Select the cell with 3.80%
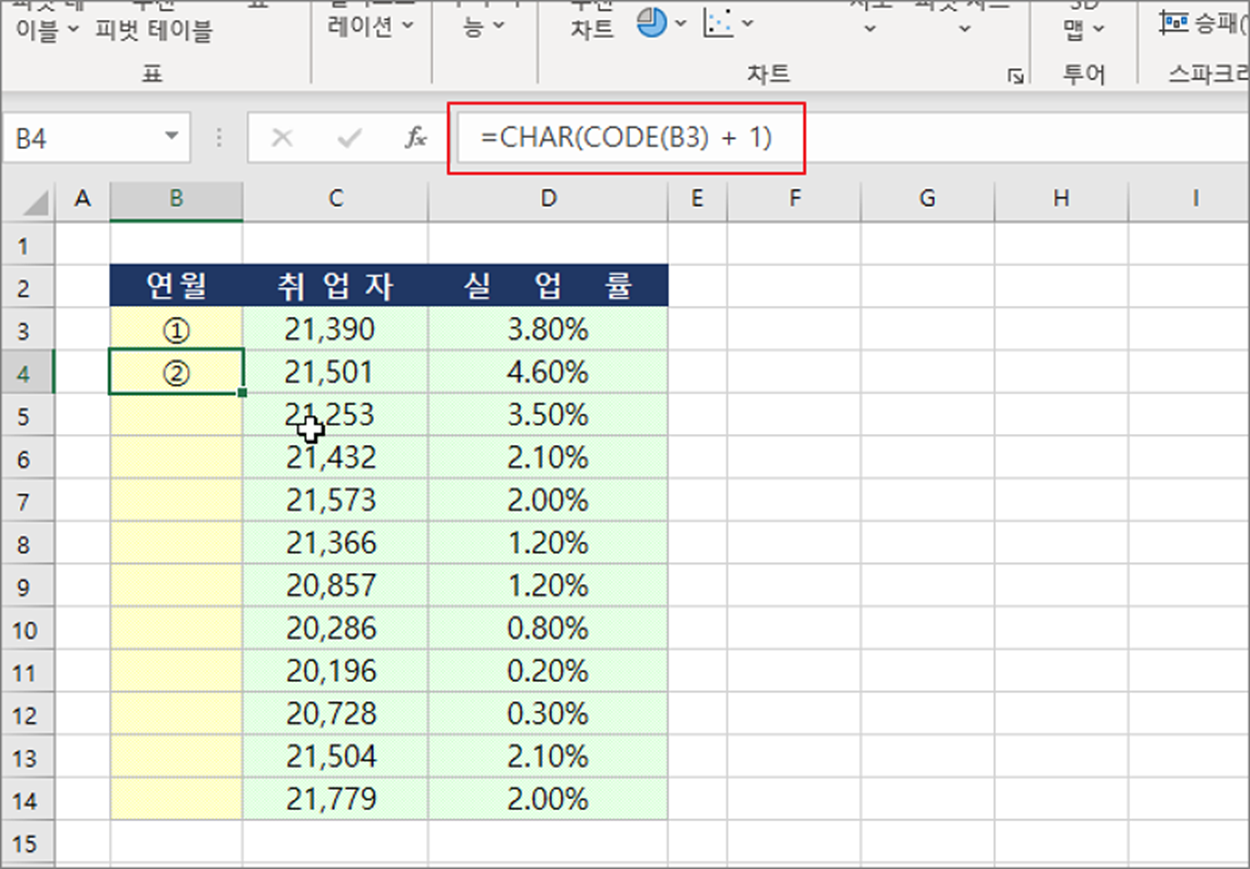Screen dimensions: 1250x869 click(x=548, y=329)
